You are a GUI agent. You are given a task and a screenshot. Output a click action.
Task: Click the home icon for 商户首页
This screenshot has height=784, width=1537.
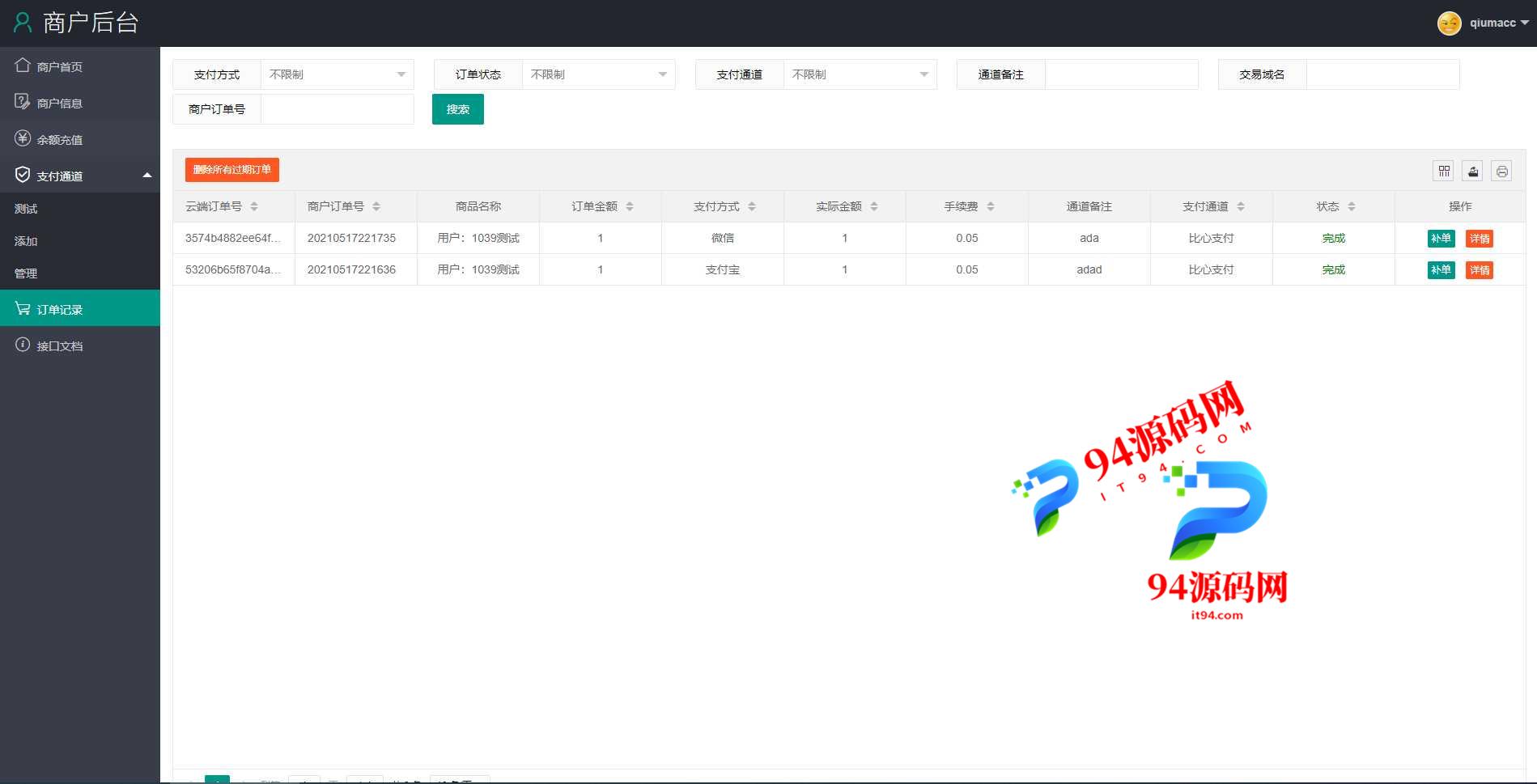click(x=23, y=66)
